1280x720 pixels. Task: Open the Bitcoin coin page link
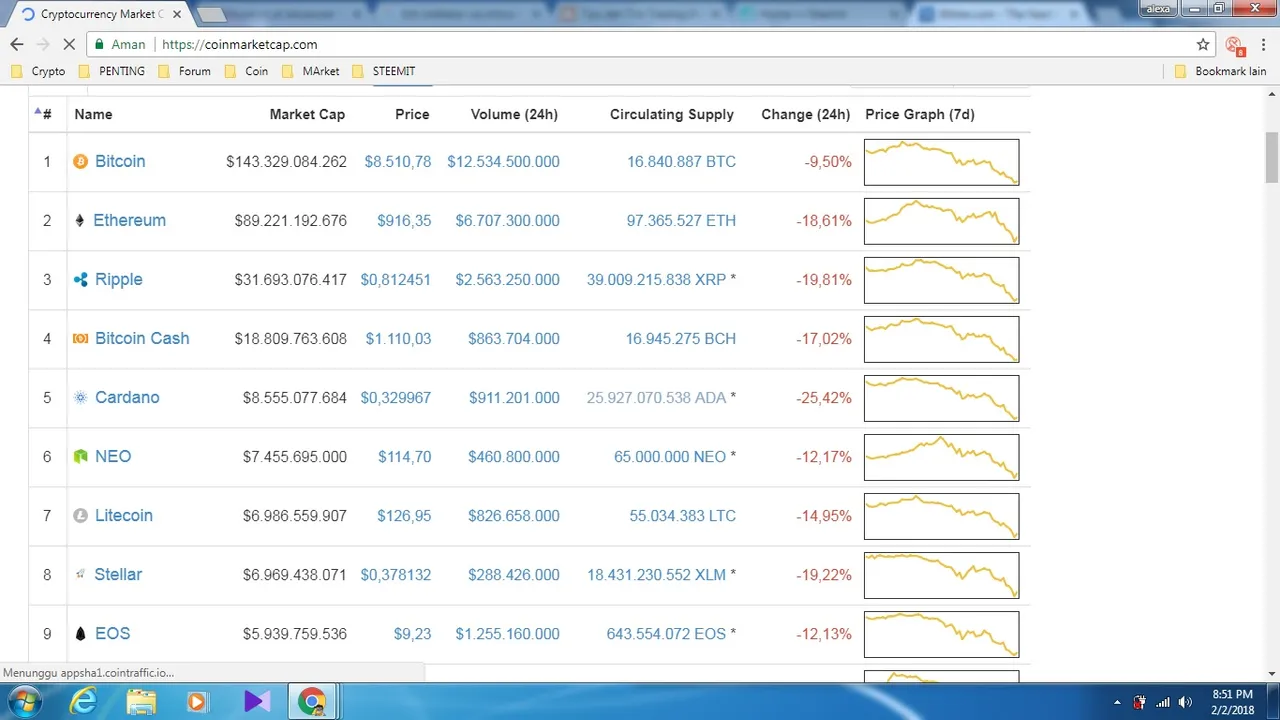click(120, 161)
